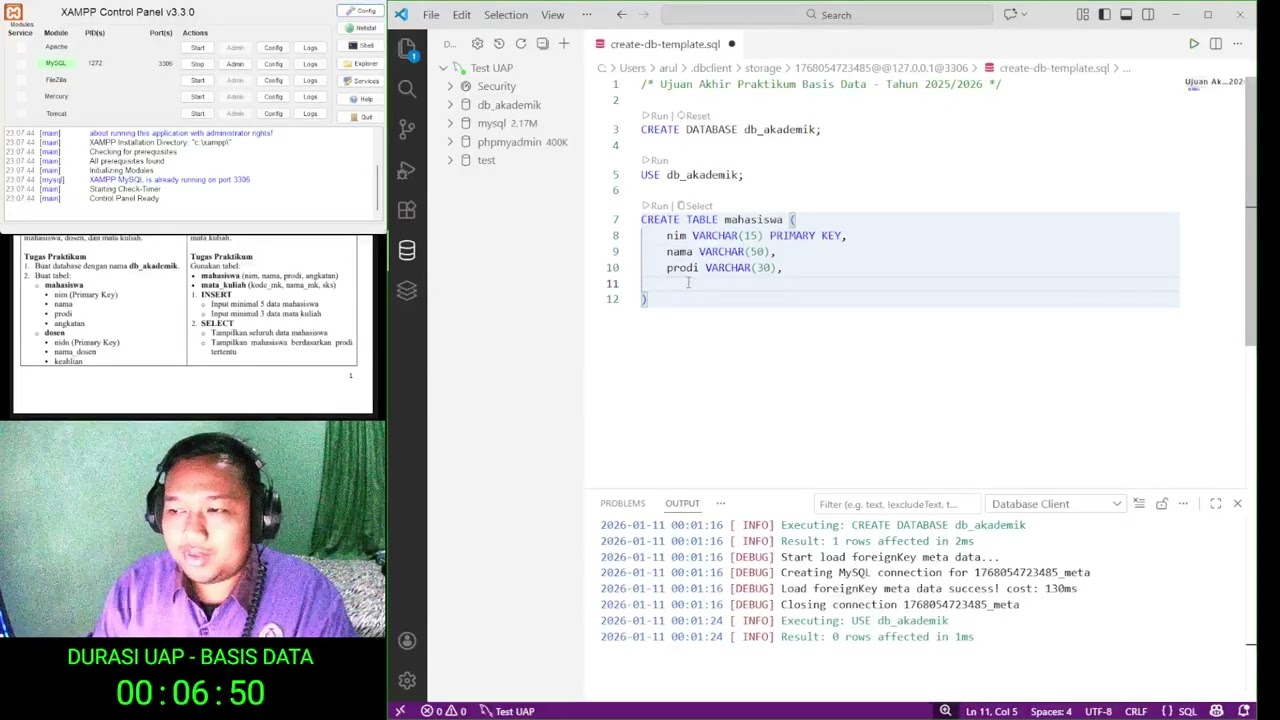Viewport: 1280px width, 720px height.
Task: Toggle the primary side bar
Action: [1104, 15]
